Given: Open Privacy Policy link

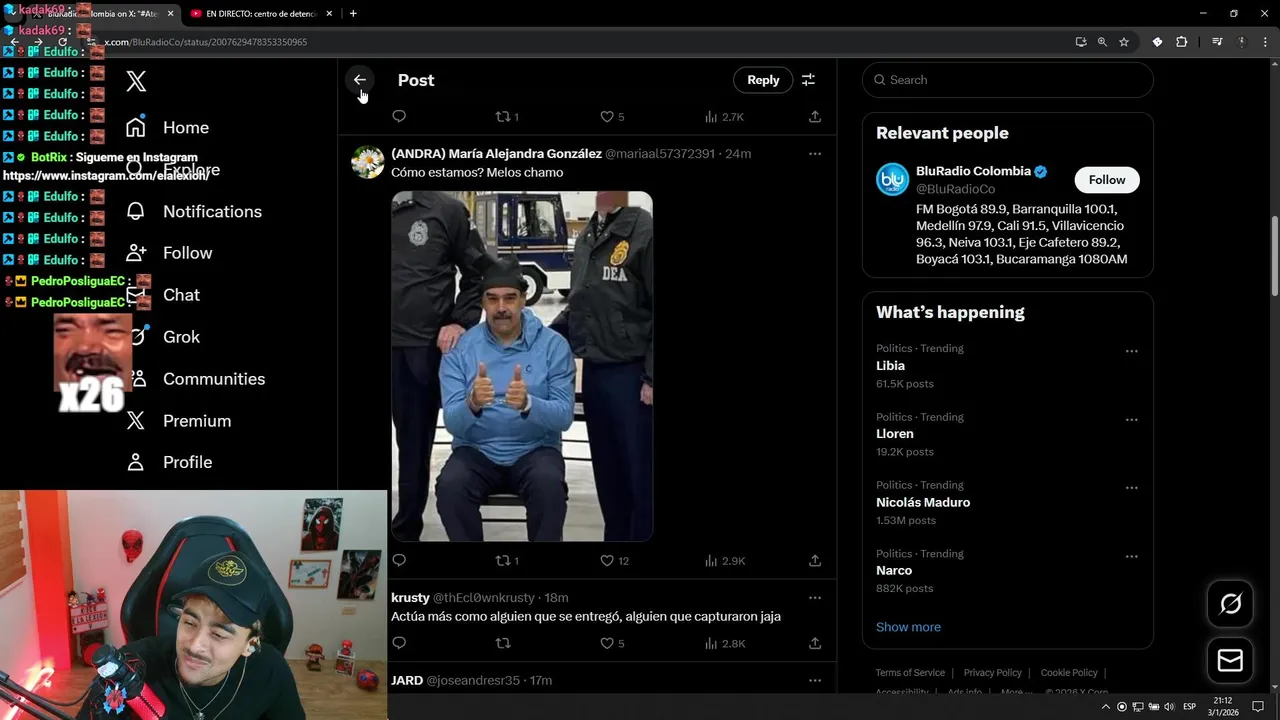Looking at the screenshot, I should pos(992,673).
